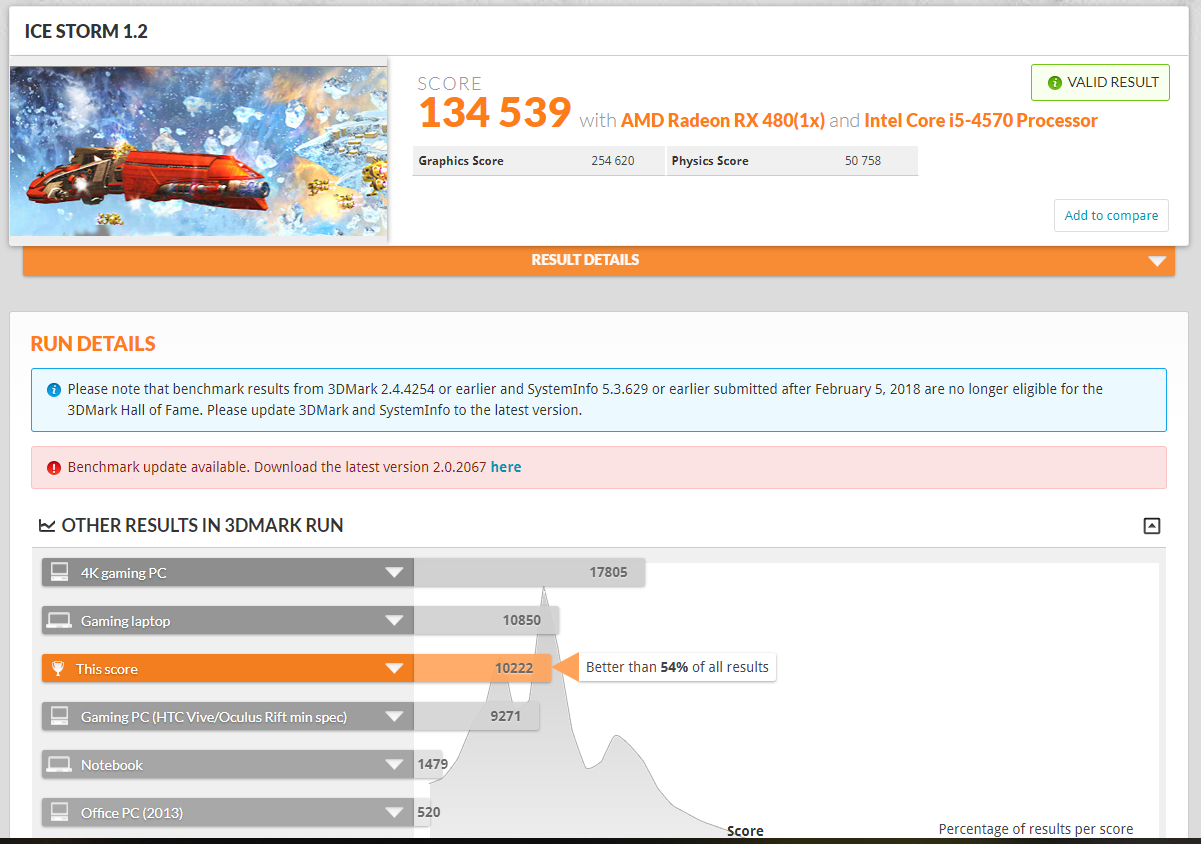
Task: Click Percentage of results per score label
Action: click(1036, 829)
